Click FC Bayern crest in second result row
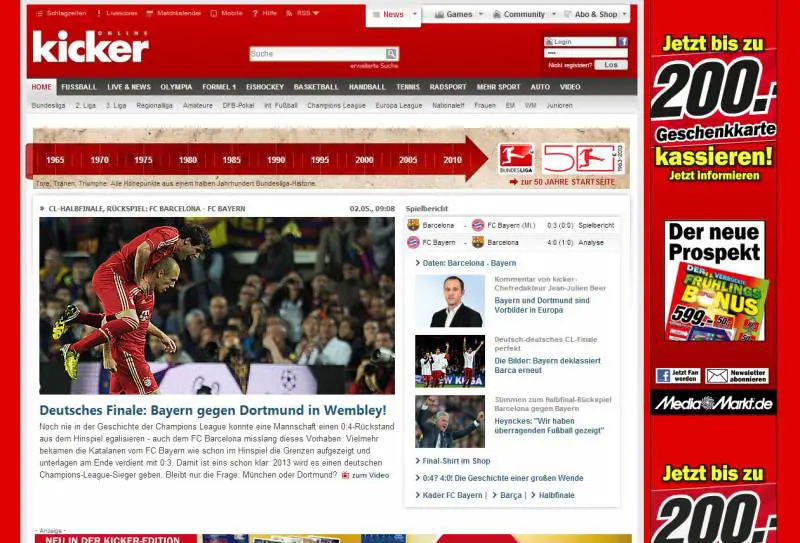Viewport: 800px width, 543px height. 413,242
